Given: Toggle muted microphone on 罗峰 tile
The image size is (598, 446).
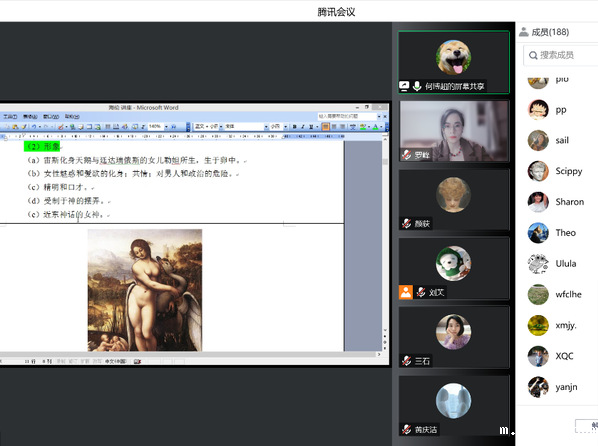Looking at the screenshot, I should 407,155.
